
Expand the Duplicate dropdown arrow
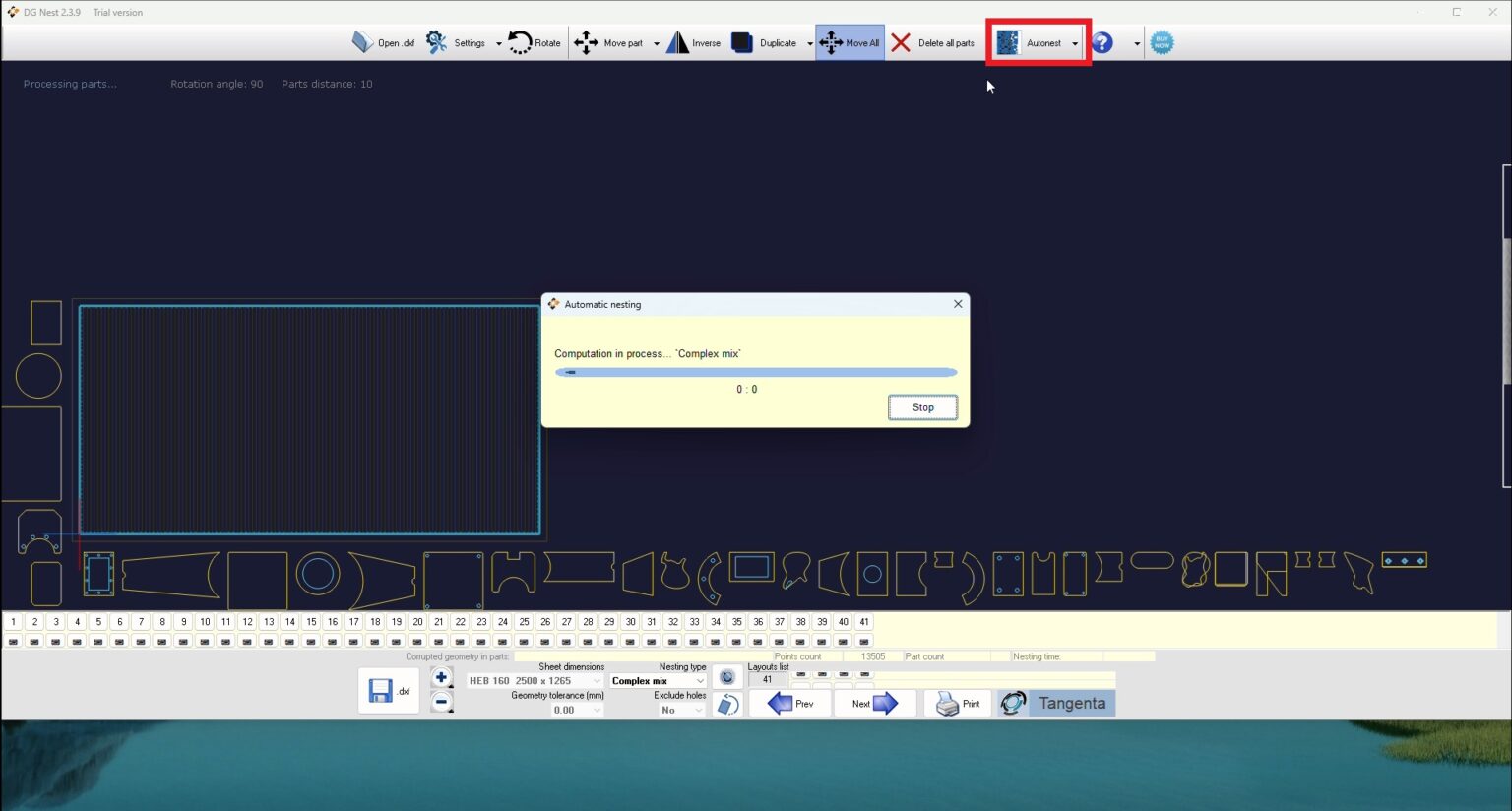tap(810, 43)
